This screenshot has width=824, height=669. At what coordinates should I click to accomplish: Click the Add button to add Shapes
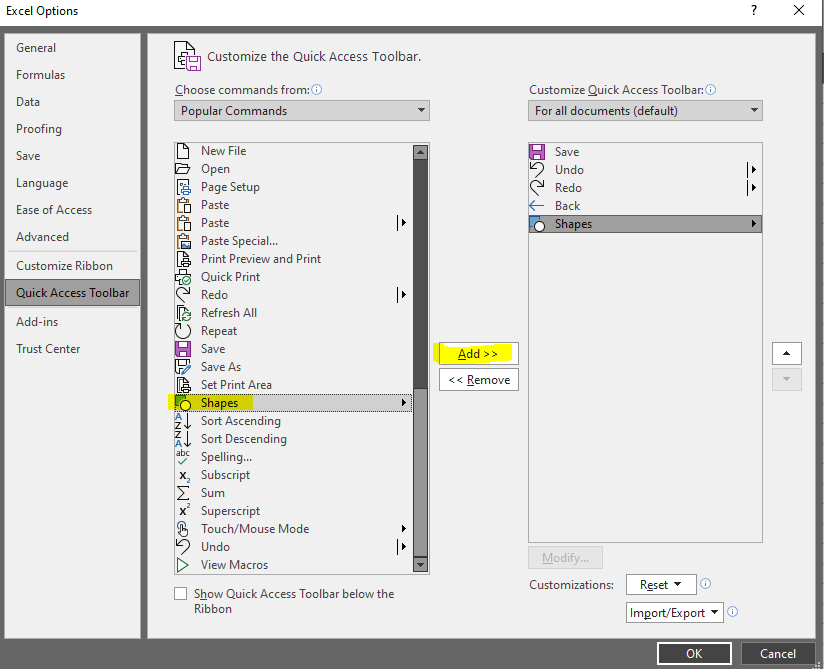click(x=477, y=353)
